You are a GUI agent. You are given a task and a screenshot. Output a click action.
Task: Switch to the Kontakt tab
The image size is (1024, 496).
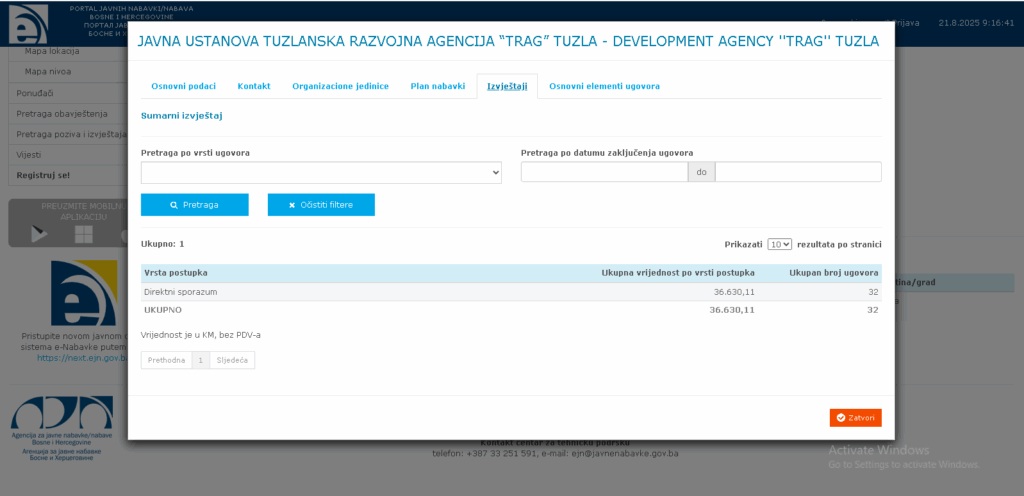click(x=254, y=86)
